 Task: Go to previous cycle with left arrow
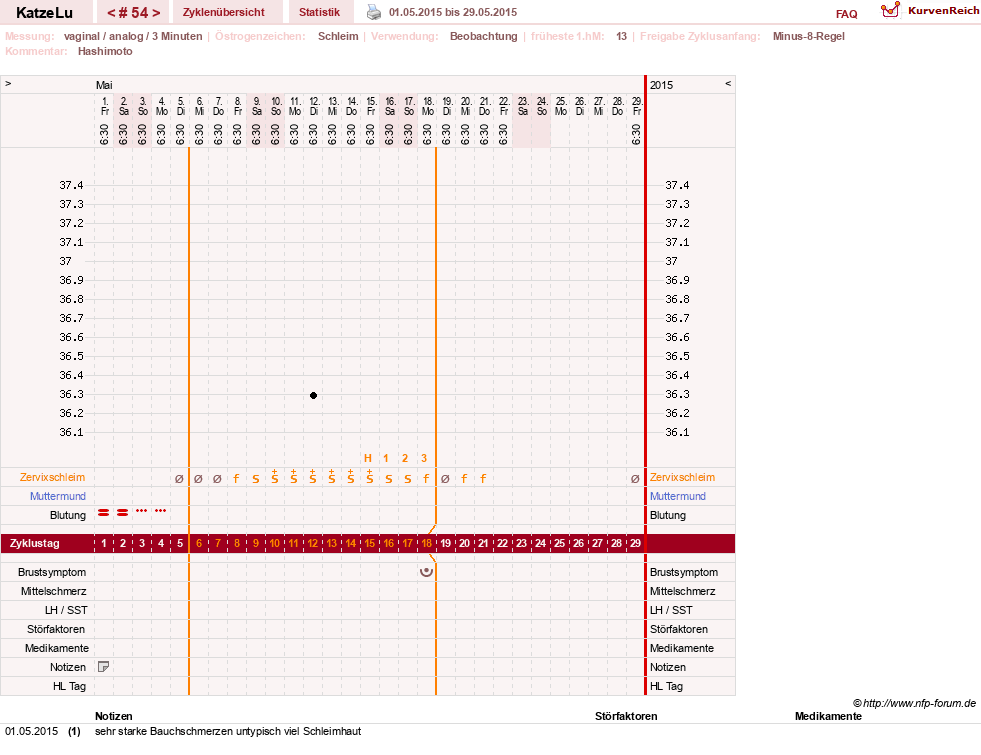[x=111, y=13]
